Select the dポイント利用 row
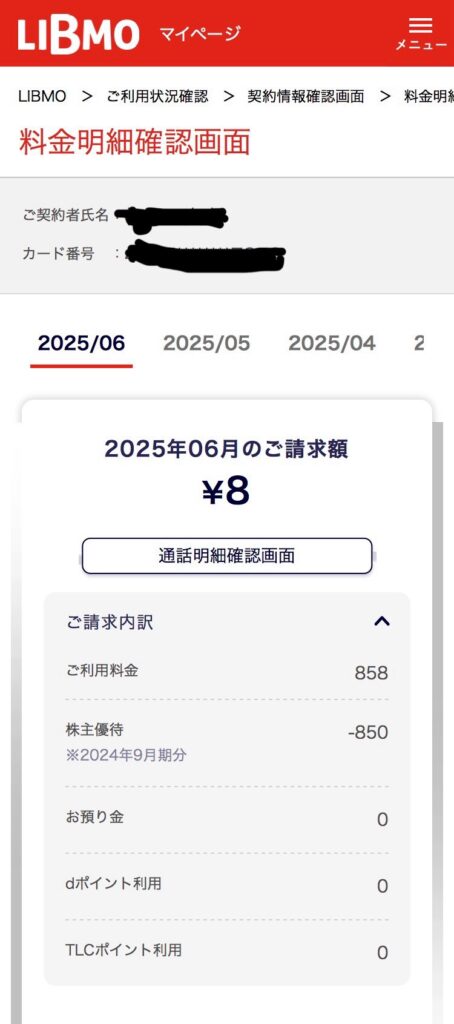 point(227,886)
